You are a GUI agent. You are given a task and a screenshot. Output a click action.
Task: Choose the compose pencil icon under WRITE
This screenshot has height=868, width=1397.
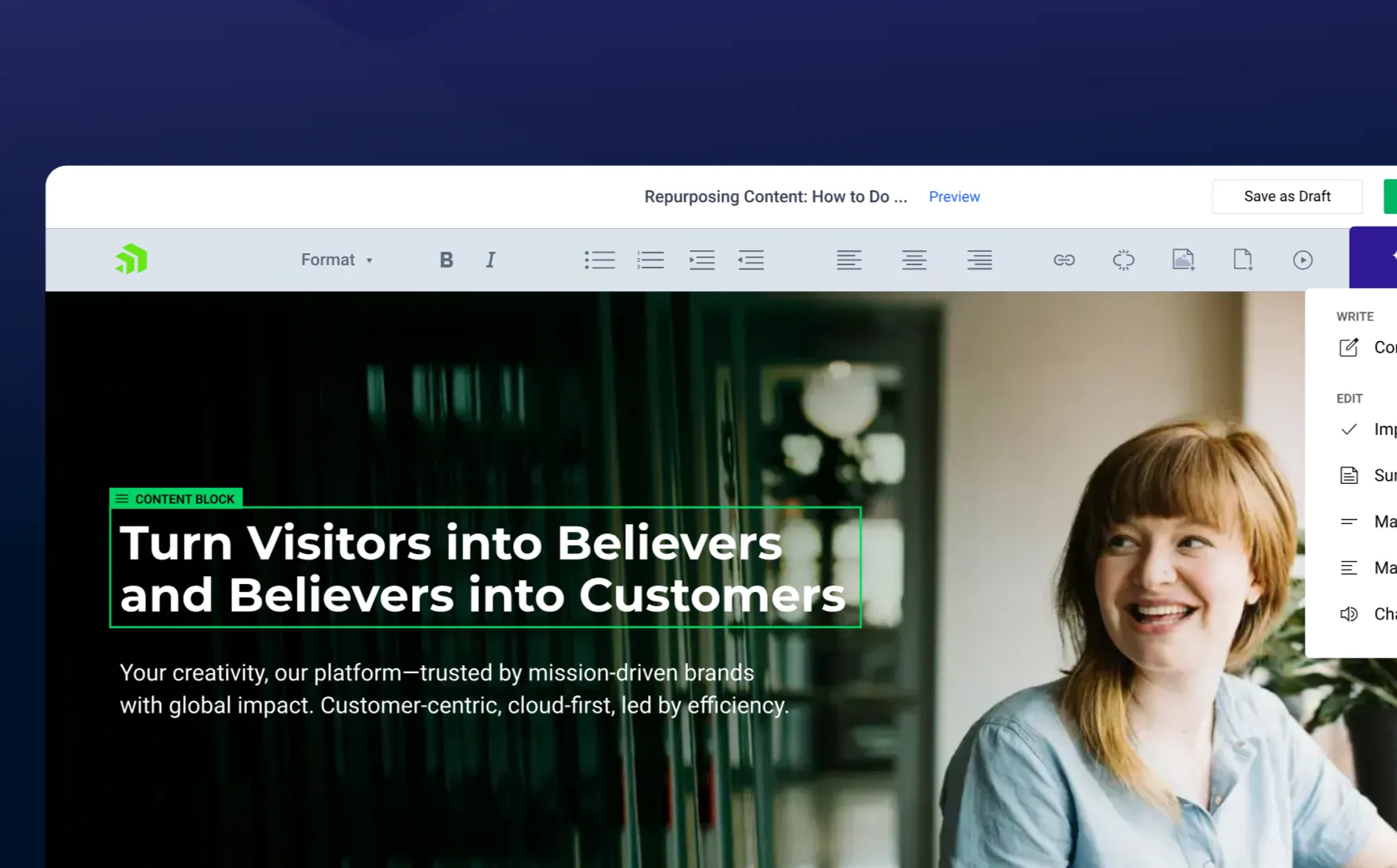click(1349, 347)
